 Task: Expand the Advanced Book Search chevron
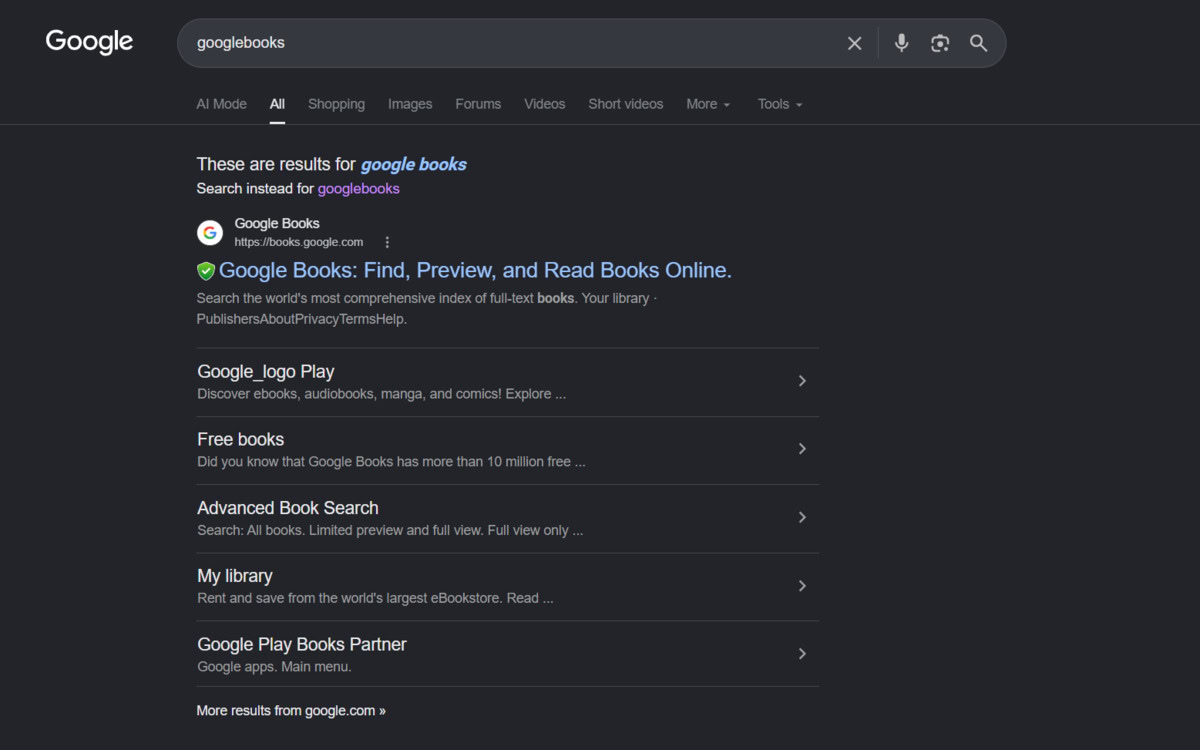802,517
